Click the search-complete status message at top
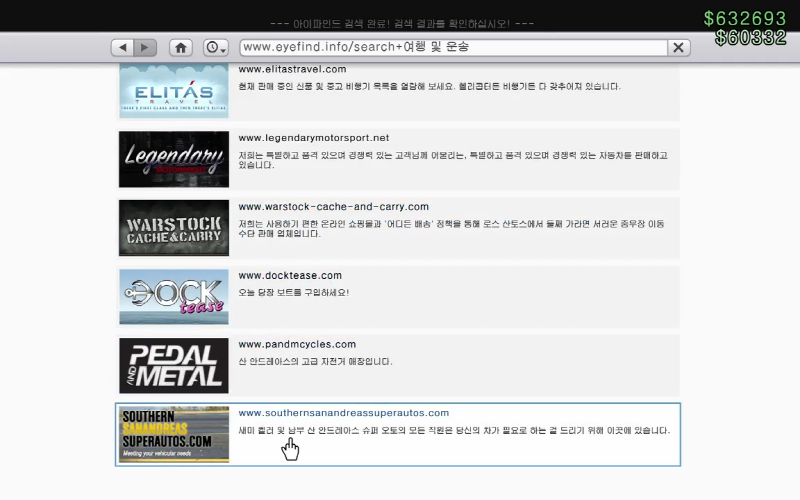The width and height of the screenshot is (800, 500). pos(402,24)
